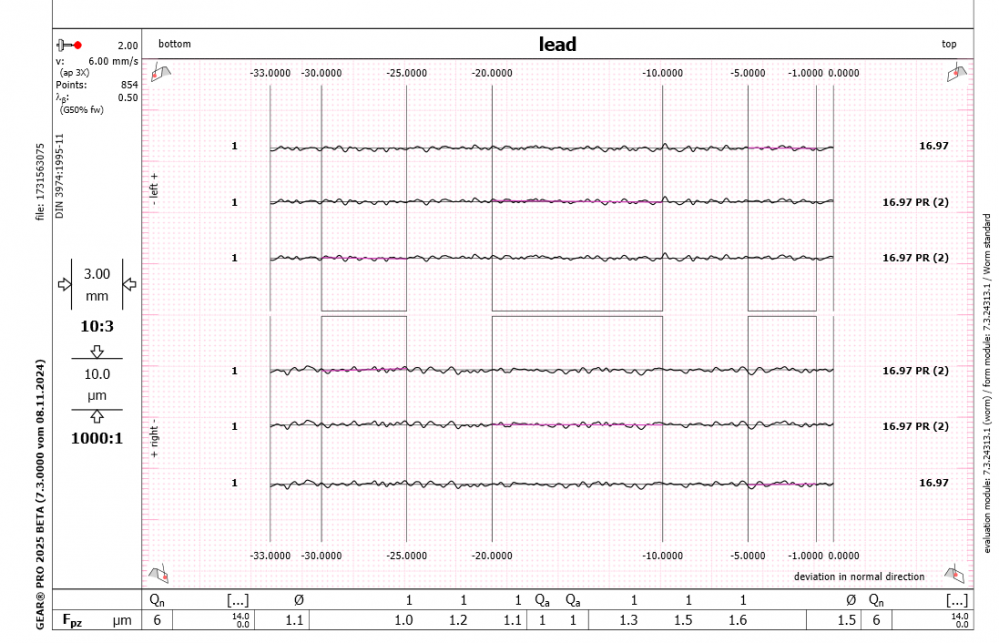Open the Qn quality grade selector
The image size is (999, 643).
click(x=156, y=598)
